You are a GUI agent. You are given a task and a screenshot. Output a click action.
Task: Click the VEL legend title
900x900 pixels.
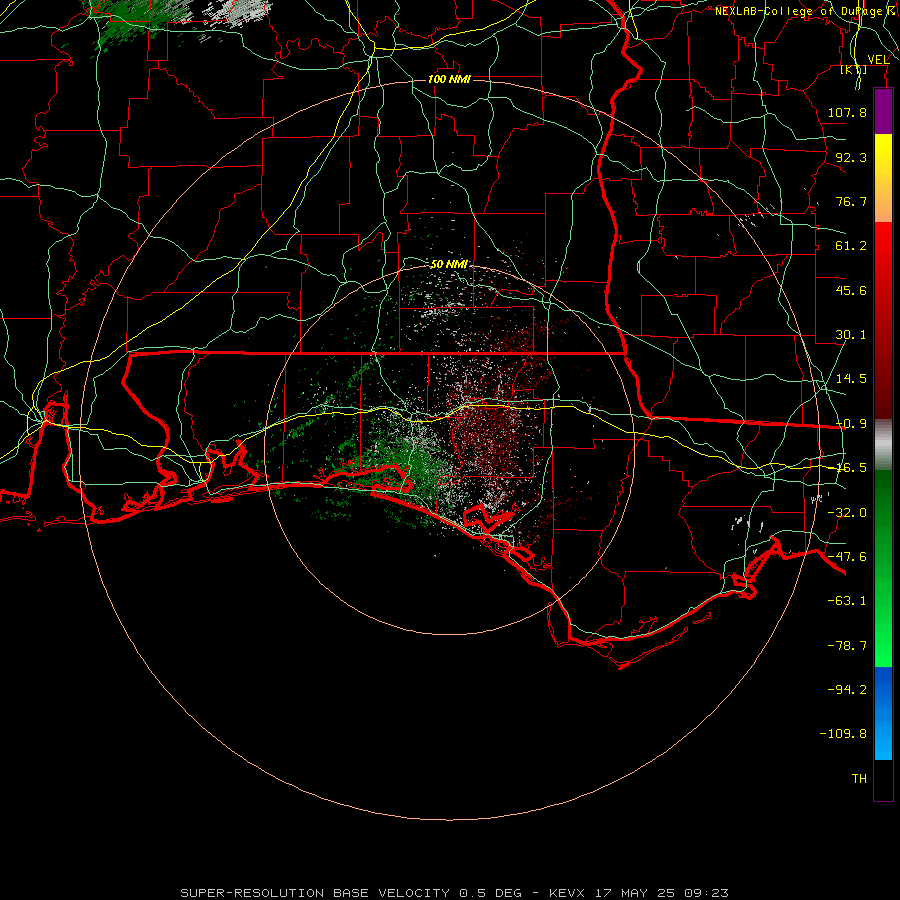tap(878, 60)
